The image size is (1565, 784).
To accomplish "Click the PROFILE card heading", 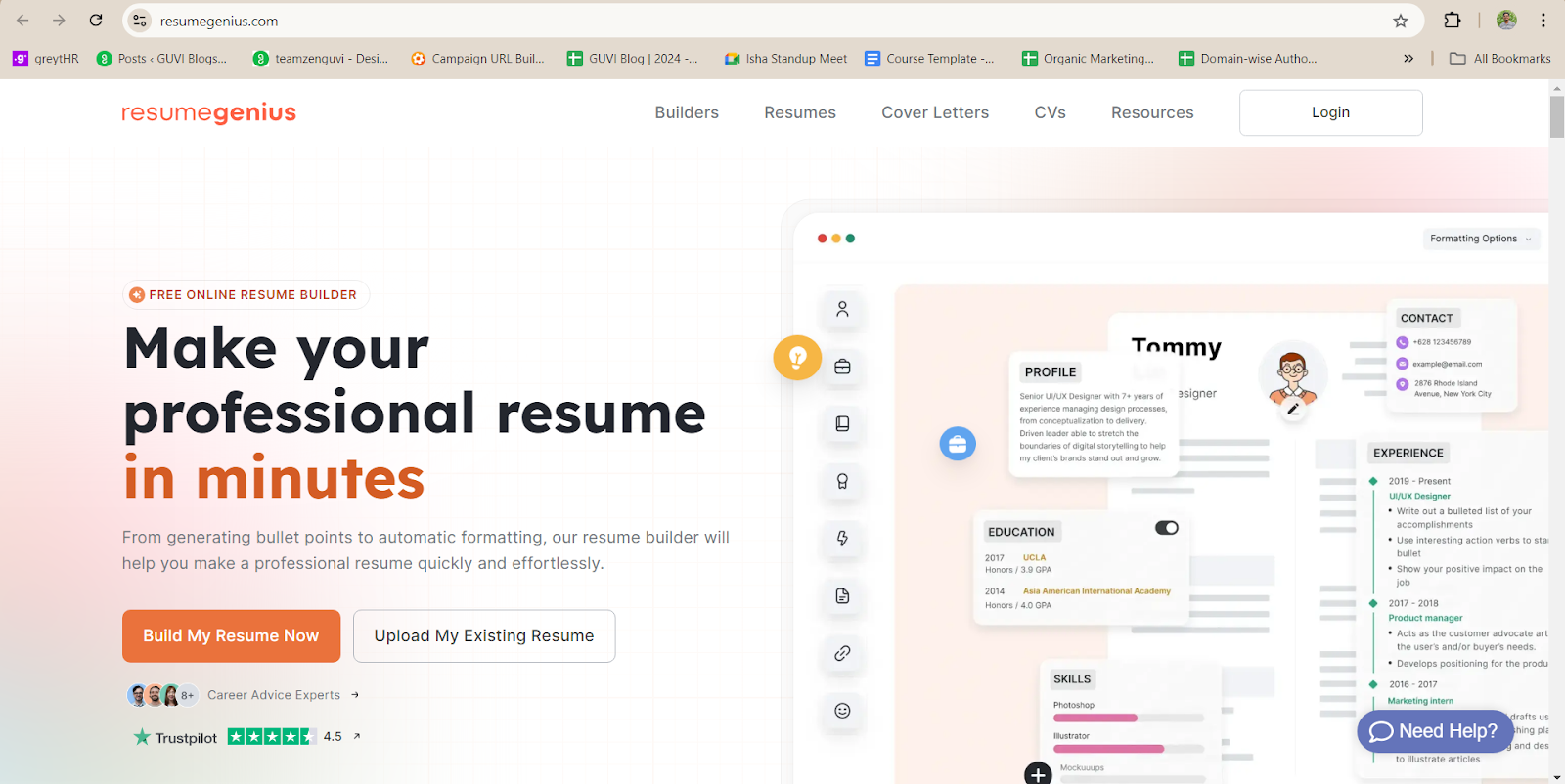I will click(x=1051, y=372).
